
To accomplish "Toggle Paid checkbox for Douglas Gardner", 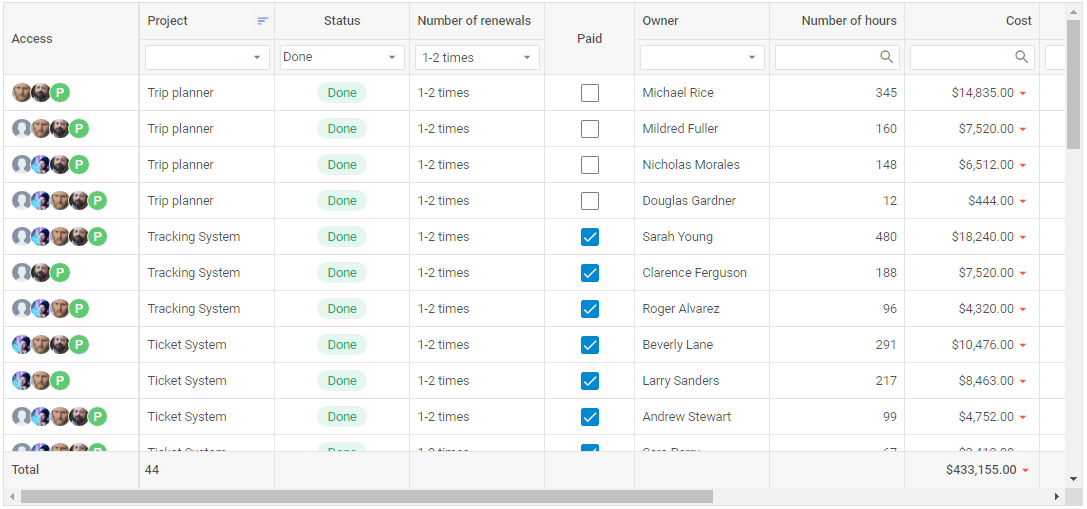I will click(x=590, y=201).
